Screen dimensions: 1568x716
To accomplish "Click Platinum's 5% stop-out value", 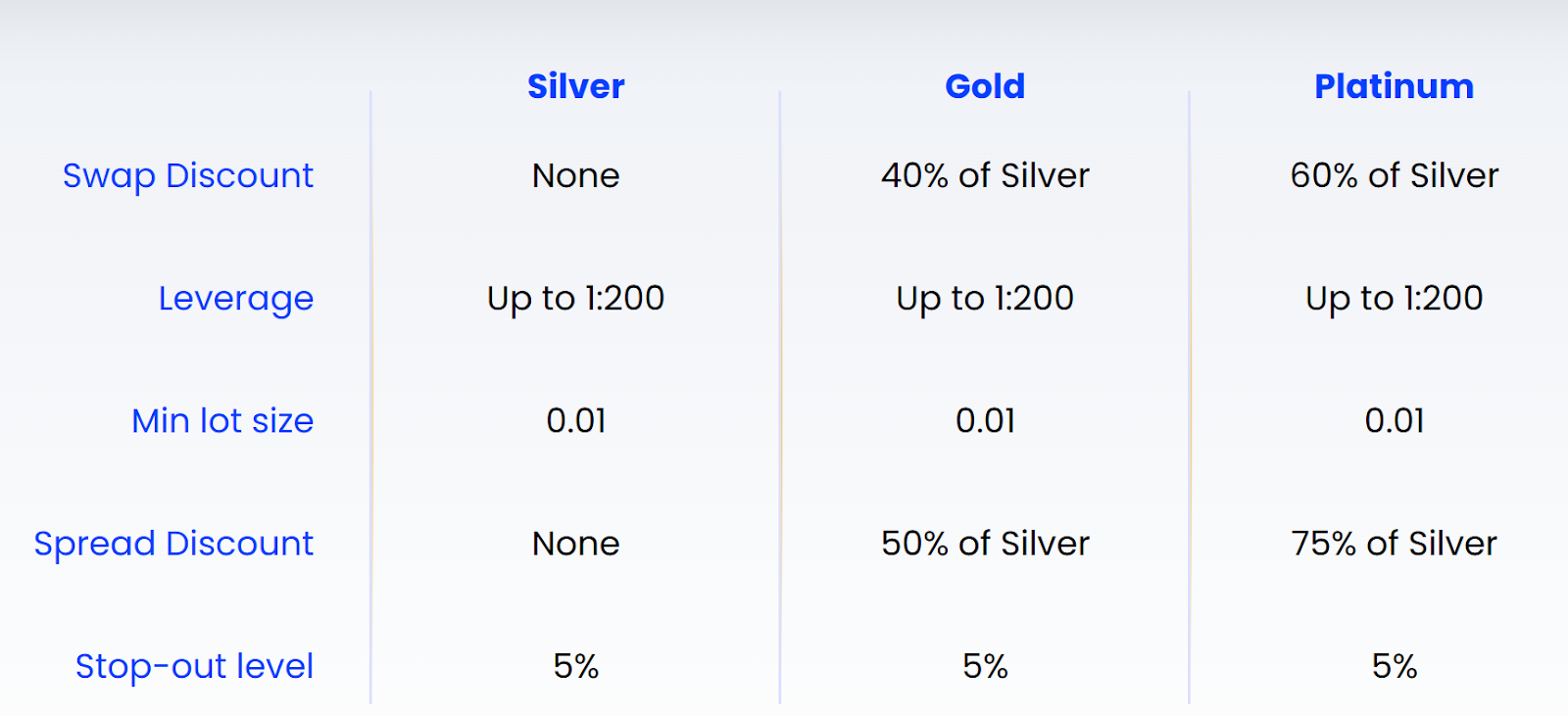I will pos(1394,666).
